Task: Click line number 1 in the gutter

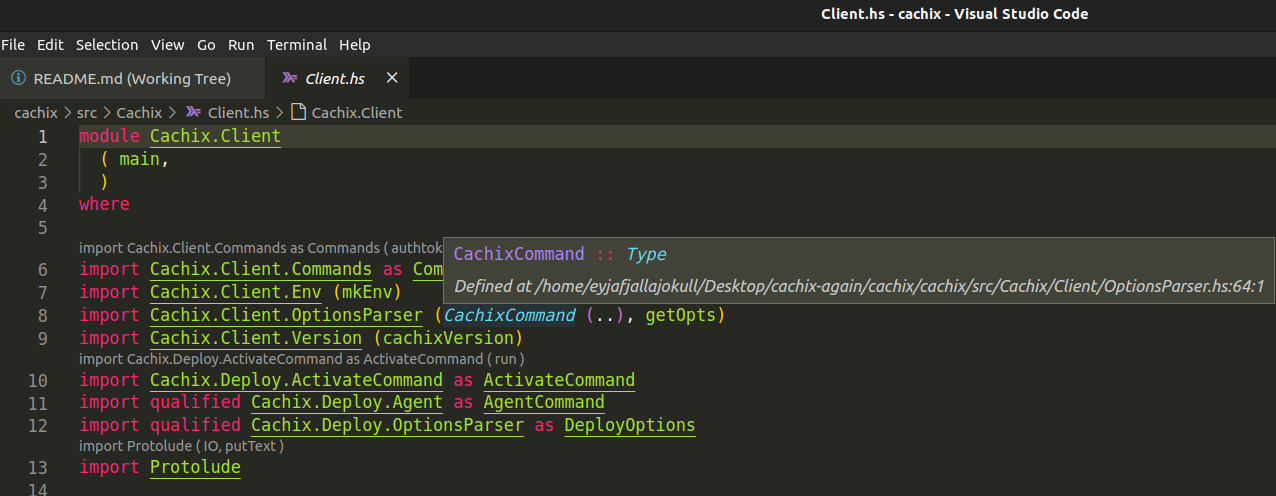Action: coord(42,137)
